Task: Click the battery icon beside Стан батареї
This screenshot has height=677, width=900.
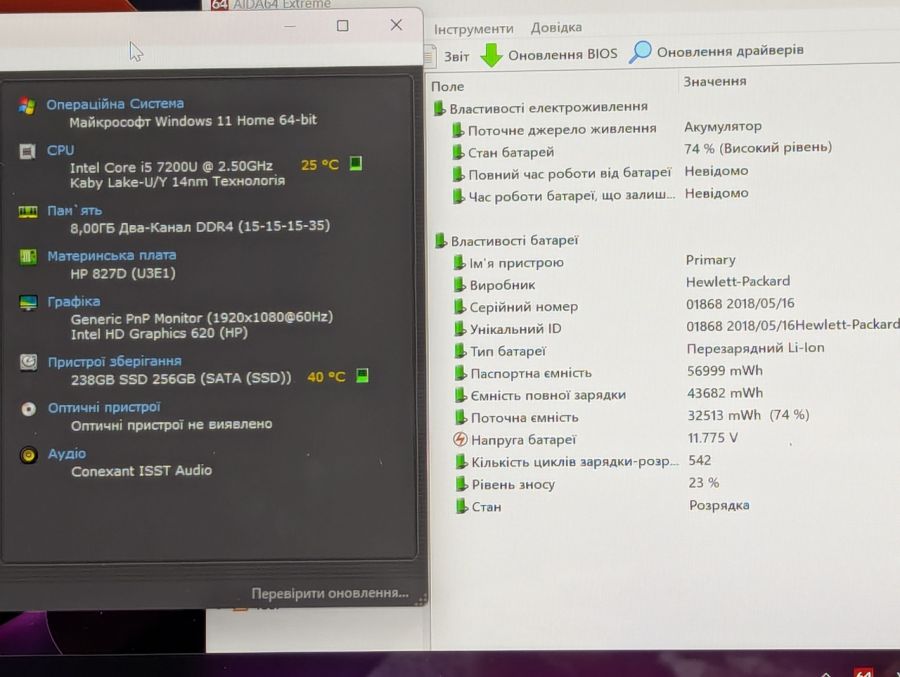Action: click(x=457, y=152)
